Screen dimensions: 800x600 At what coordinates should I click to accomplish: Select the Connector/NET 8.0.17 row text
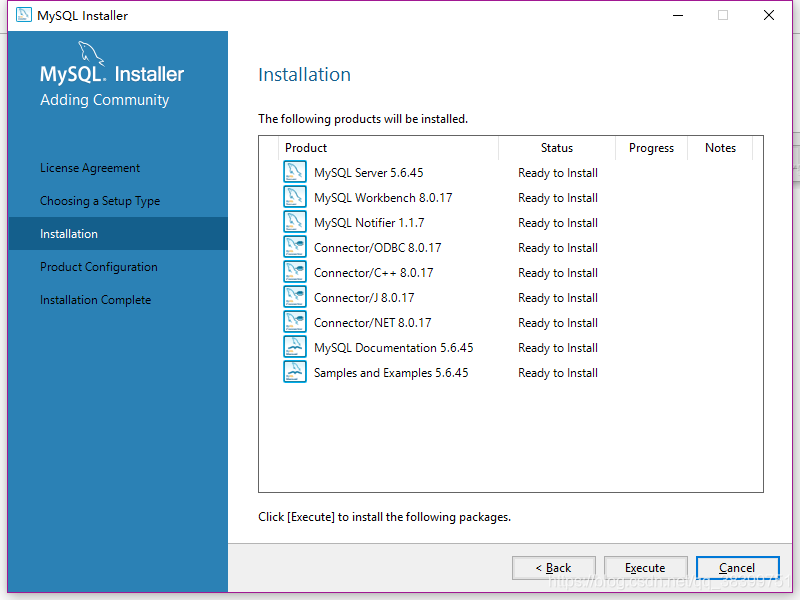tap(372, 323)
